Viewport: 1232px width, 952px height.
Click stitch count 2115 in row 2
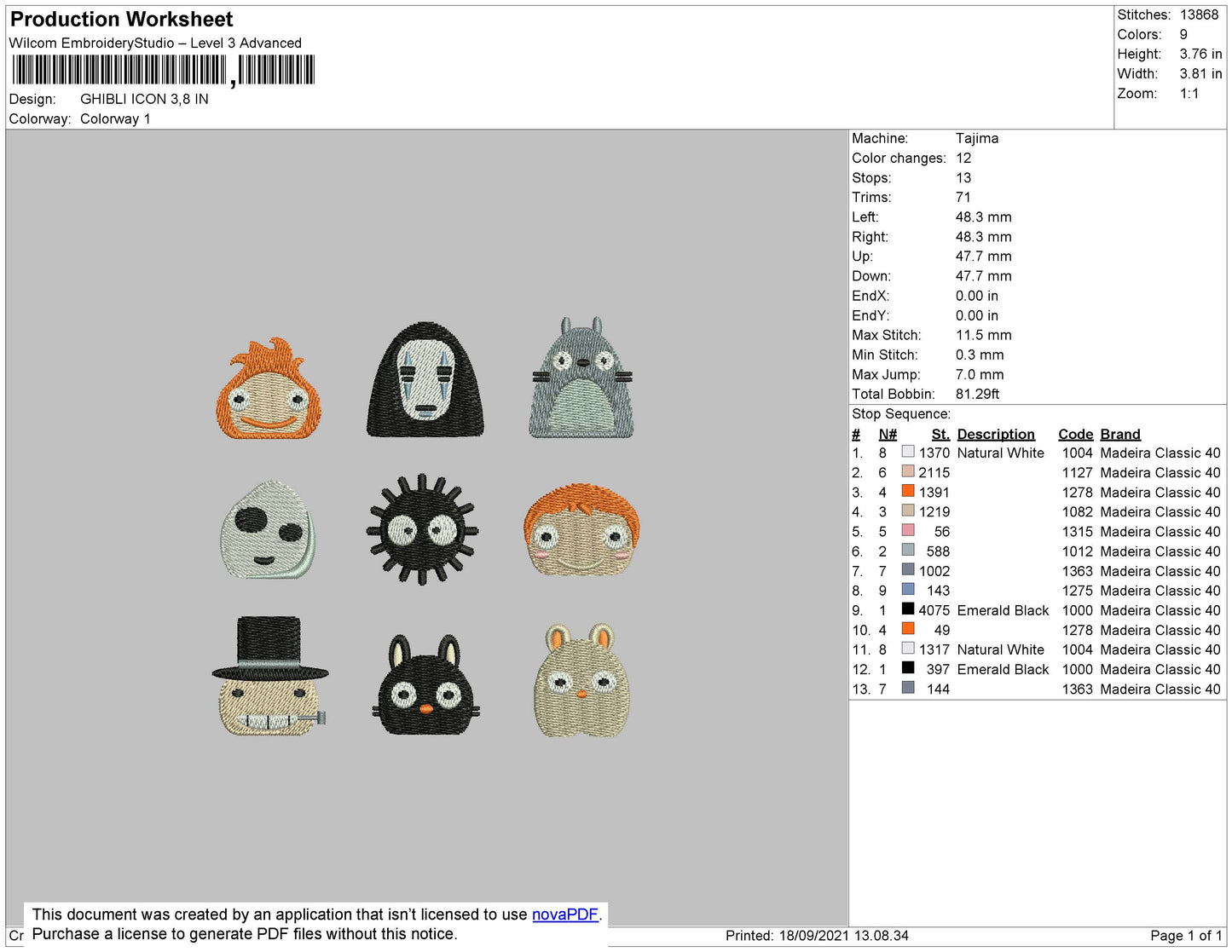pos(934,472)
